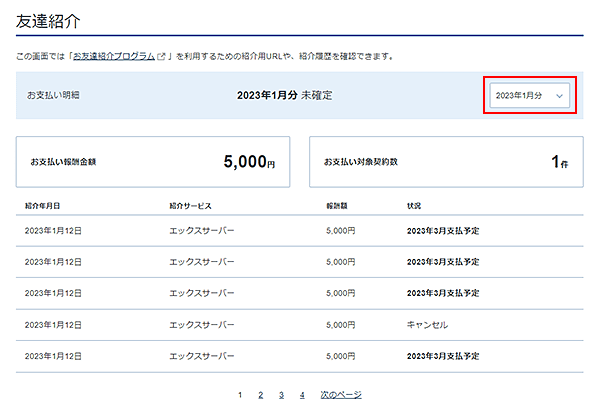Screen dimensions: 600x418
Task: Click the last row's エックスサーバー service
Action: click(x=202, y=356)
